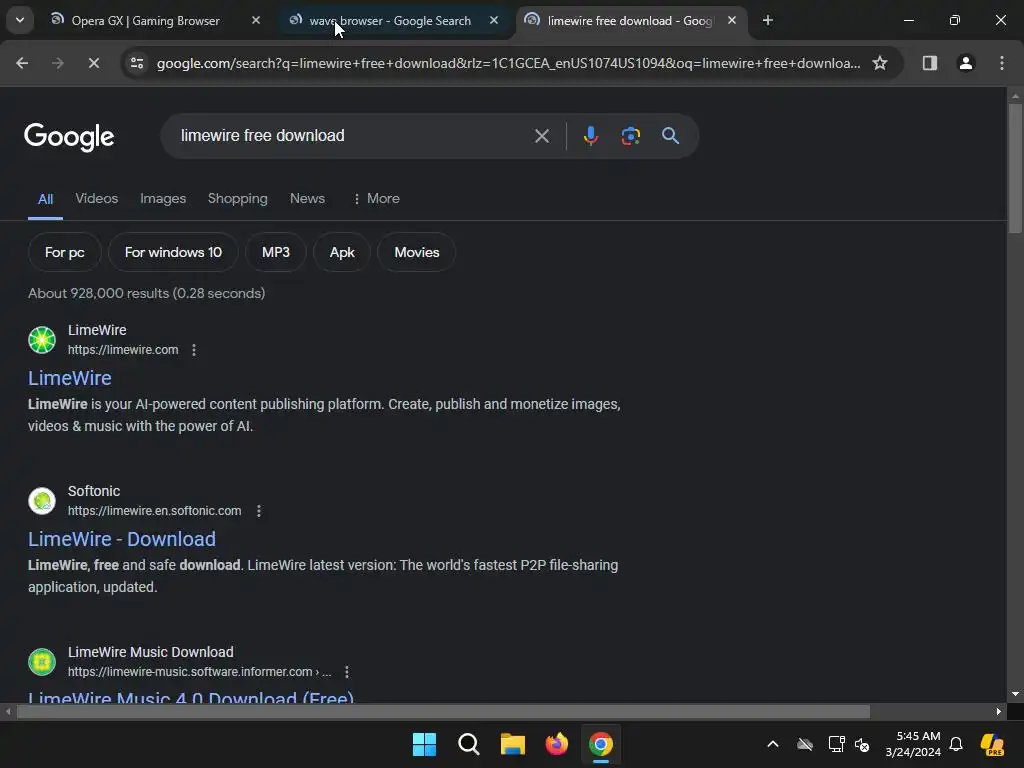Open File Explorer from taskbar
This screenshot has width=1024, height=768.
(513, 744)
